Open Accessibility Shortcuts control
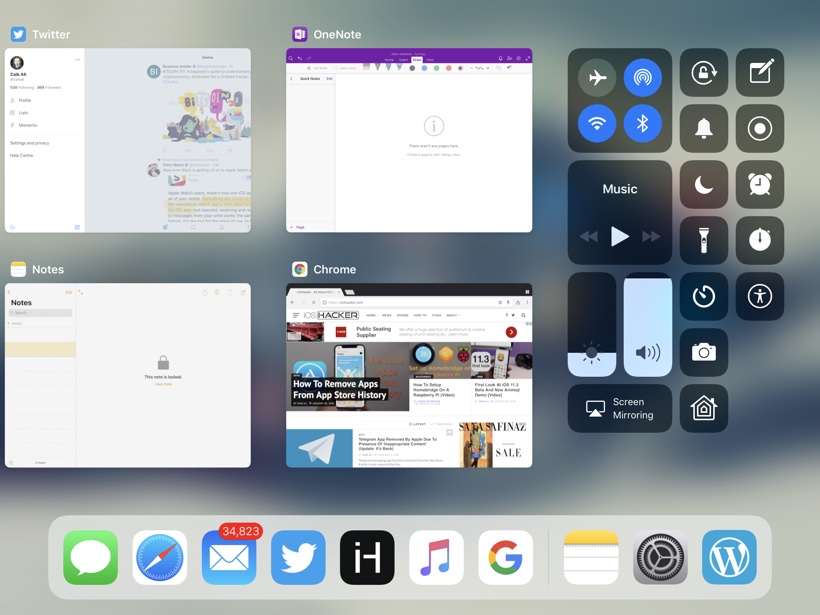820x615 pixels. click(760, 296)
